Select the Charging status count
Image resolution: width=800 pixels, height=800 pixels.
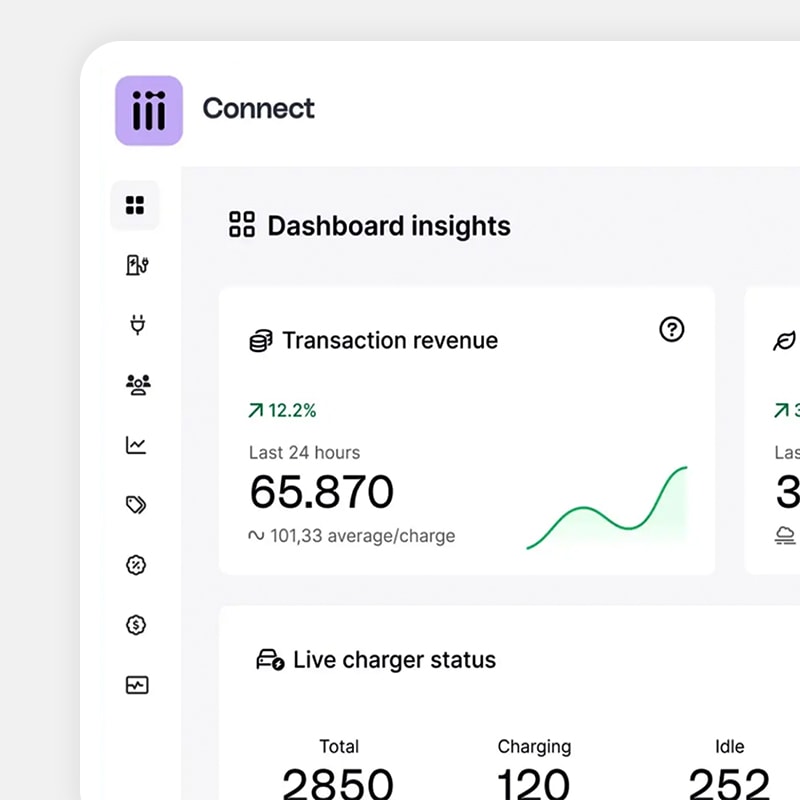(534, 780)
